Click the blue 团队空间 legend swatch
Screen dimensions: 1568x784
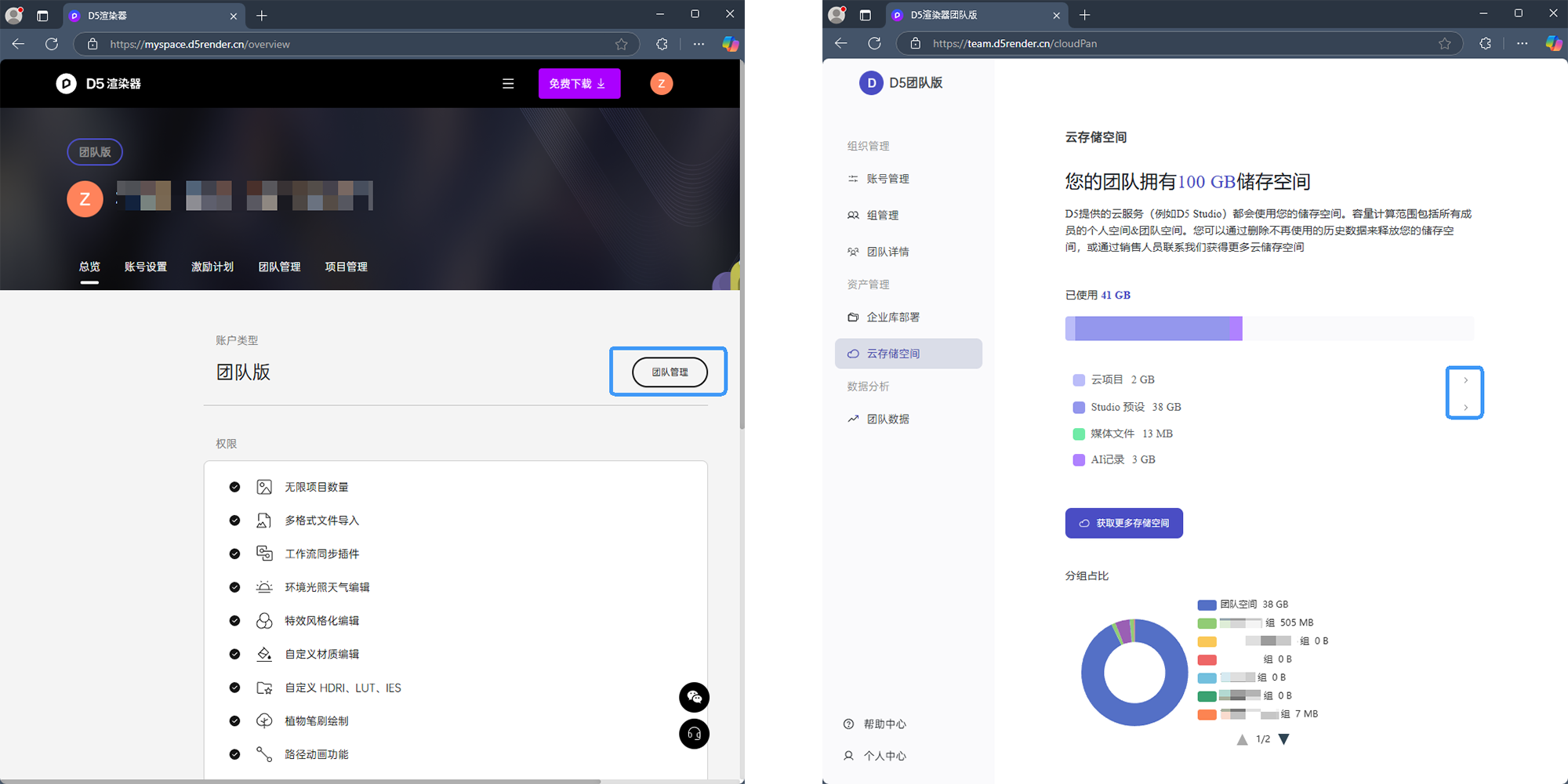pos(1207,604)
